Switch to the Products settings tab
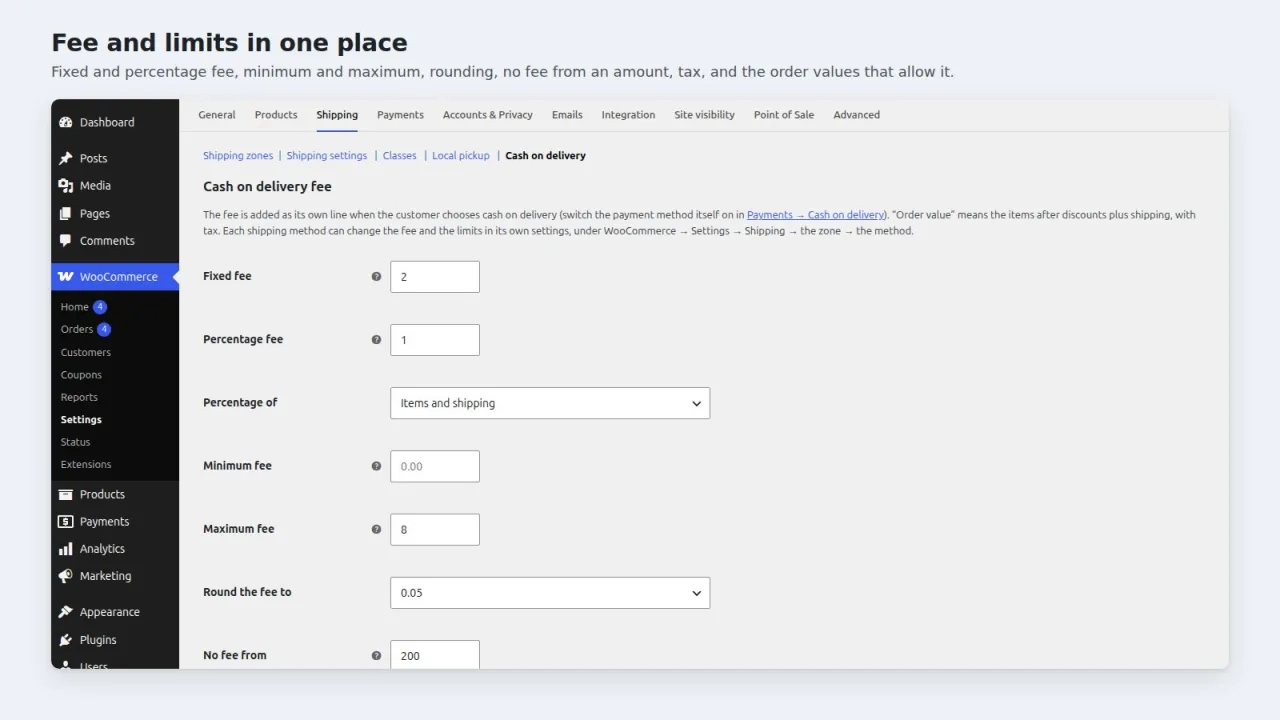 [x=276, y=115]
